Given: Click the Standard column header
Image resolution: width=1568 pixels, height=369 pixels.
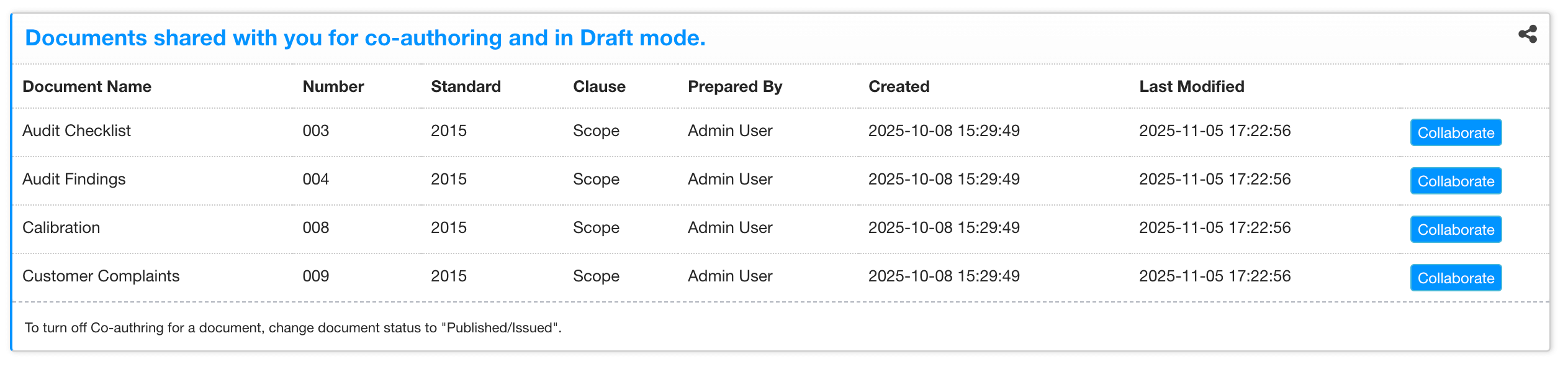Looking at the screenshot, I should click(x=466, y=86).
